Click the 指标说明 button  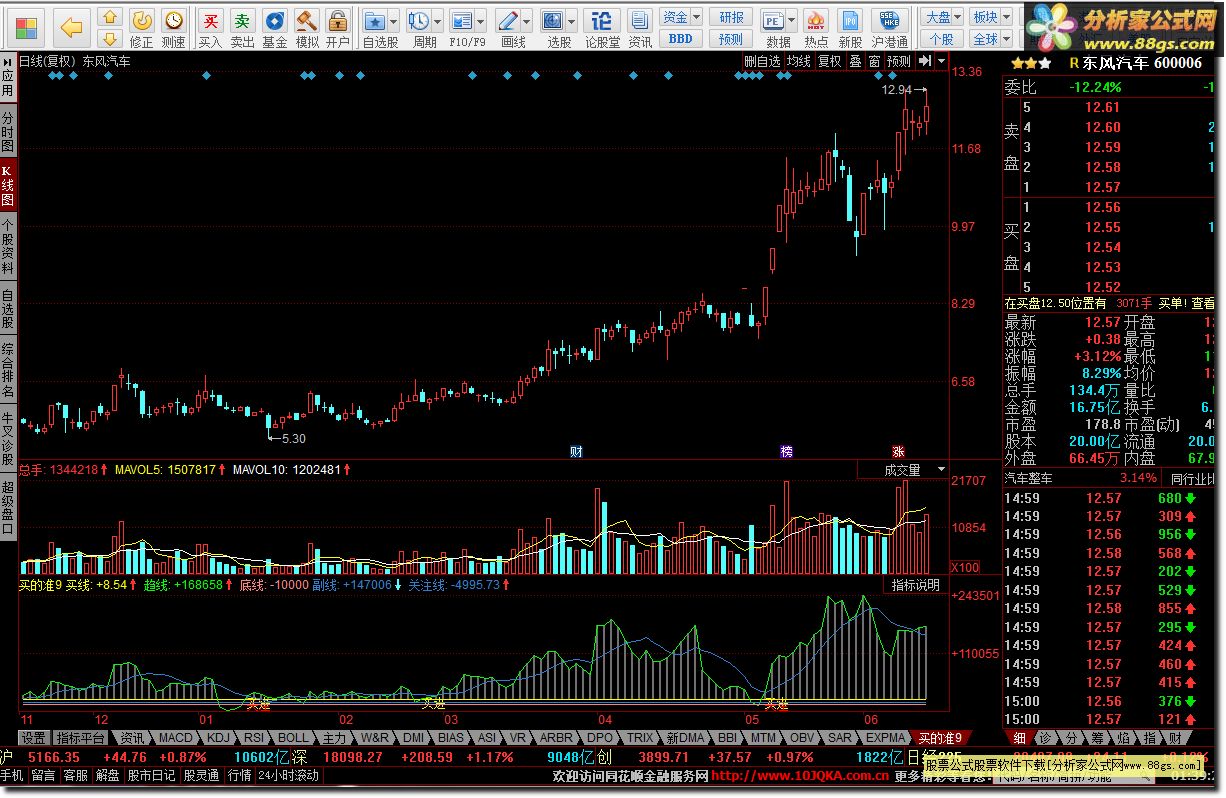(x=915, y=585)
